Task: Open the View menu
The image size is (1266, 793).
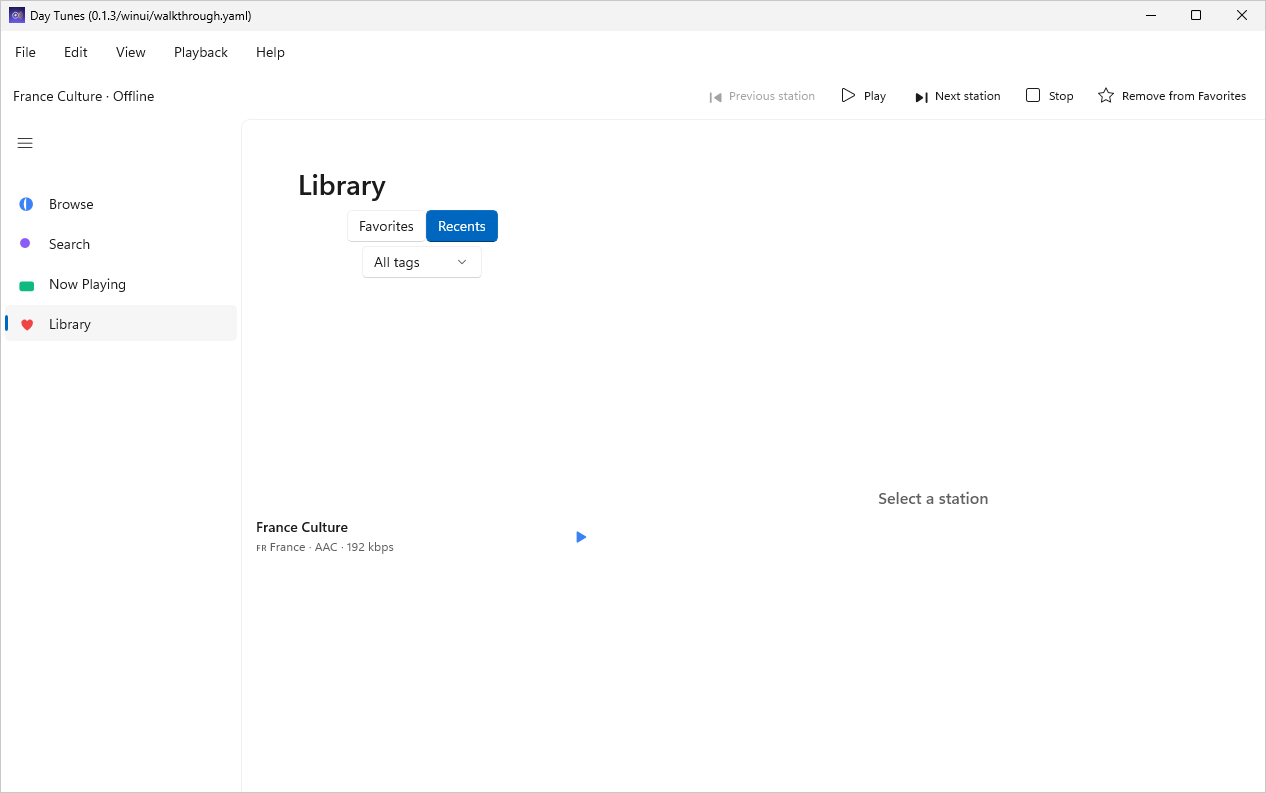Action: click(131, 52)
